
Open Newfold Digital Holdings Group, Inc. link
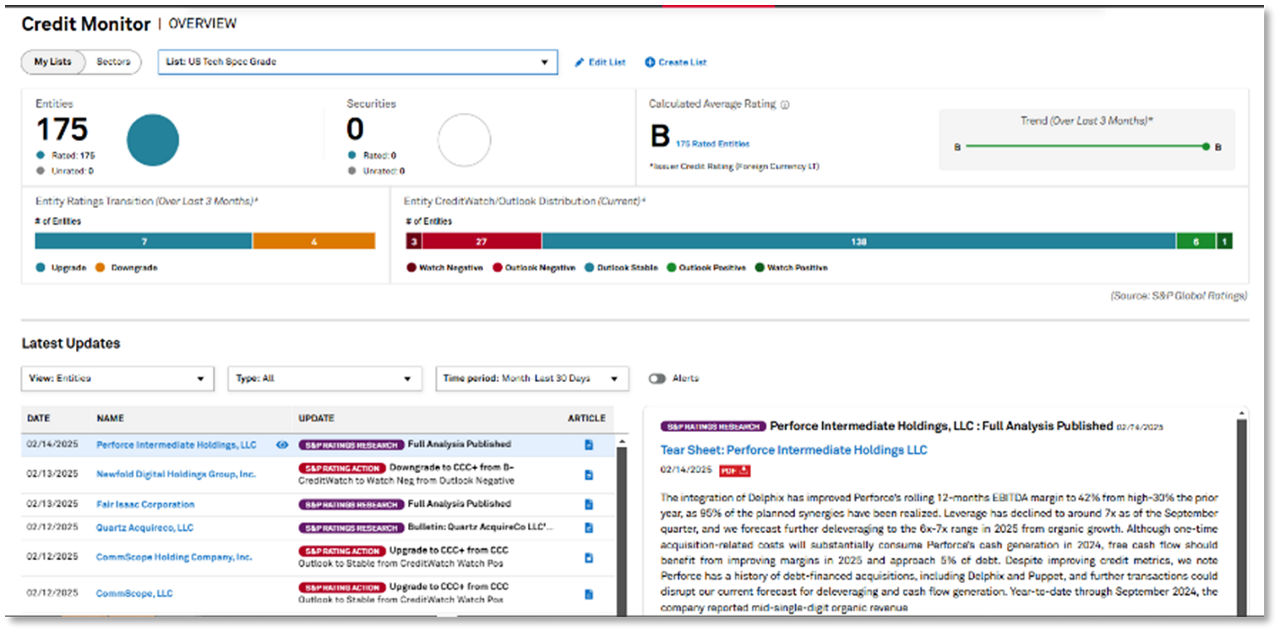176,474
